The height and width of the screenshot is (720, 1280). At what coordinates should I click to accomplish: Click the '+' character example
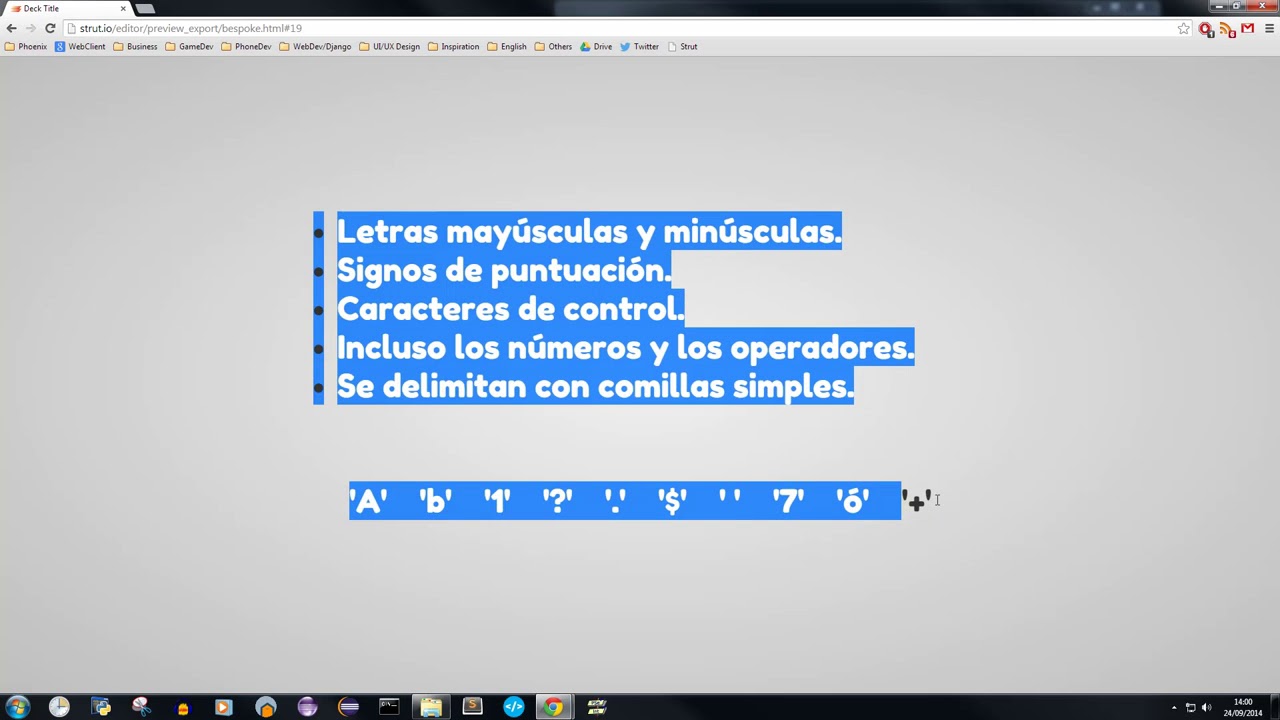[x=917, y=500]
